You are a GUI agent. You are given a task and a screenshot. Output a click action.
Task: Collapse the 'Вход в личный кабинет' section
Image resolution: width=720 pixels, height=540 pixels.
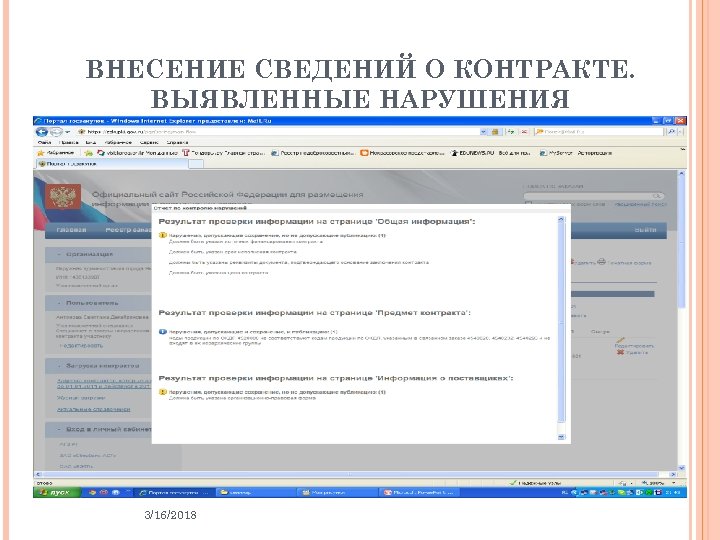(x=59, y=429)
